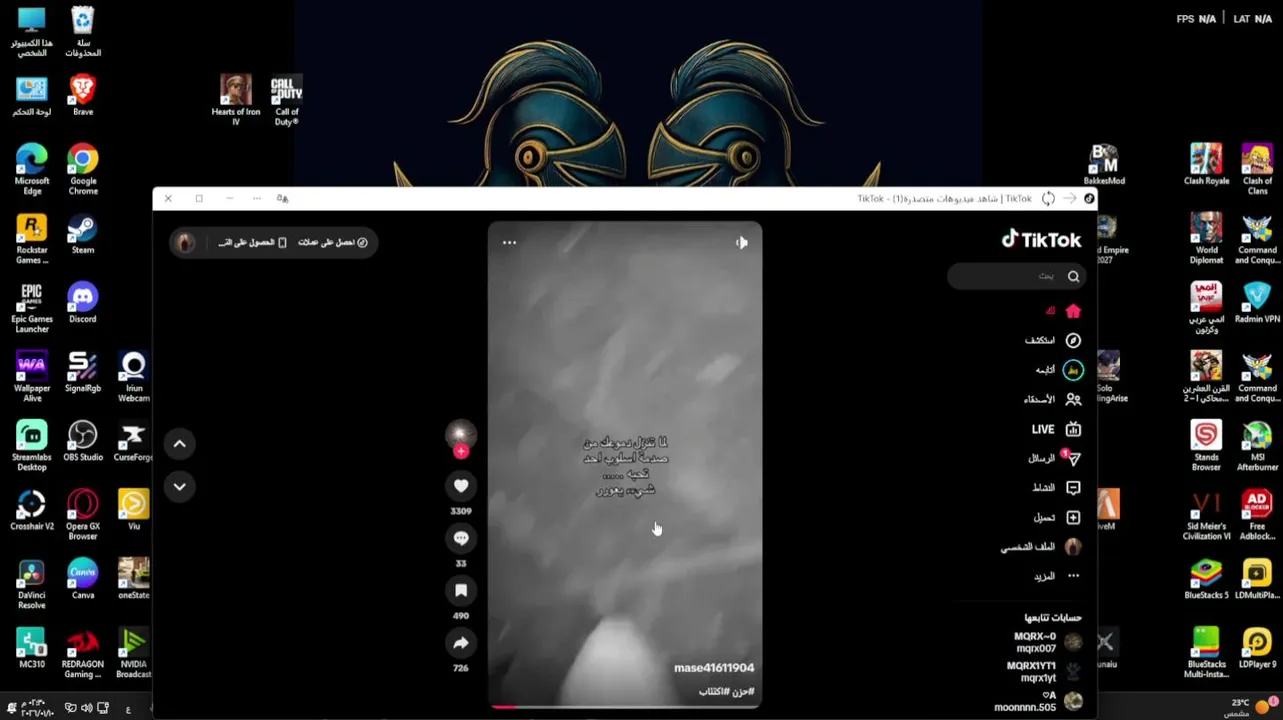1283x720 pixels.
Task: Like the video with the heart icon
Action: click(461, 486)
